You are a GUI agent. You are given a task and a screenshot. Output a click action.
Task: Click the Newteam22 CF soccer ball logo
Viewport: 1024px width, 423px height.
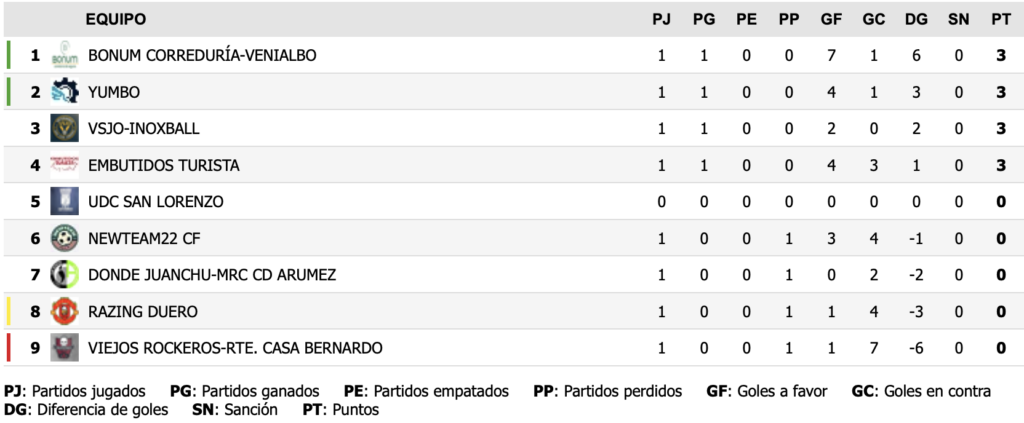[64, 238]
